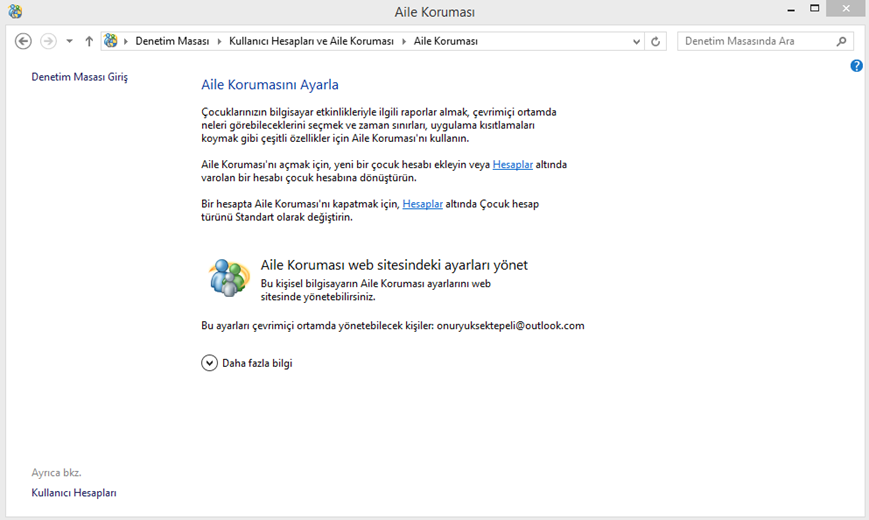This screenshot has width=869, height=520.
Task: Click Daha fazla bilgi label
Action: [x=257, y=363]
